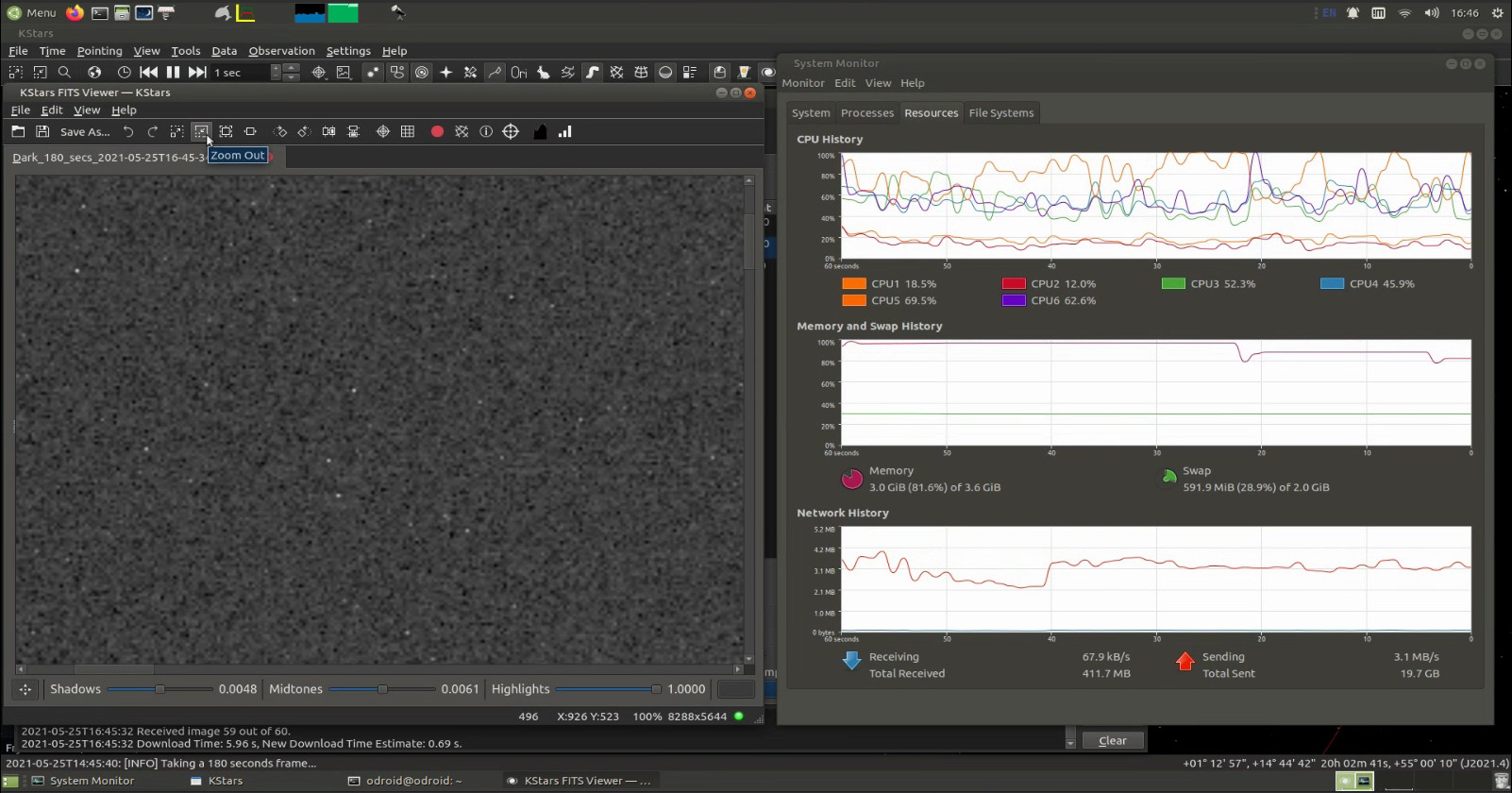Click the save floppy icon in FITS Viewer
1512x793 pixels.
(42, 132)
